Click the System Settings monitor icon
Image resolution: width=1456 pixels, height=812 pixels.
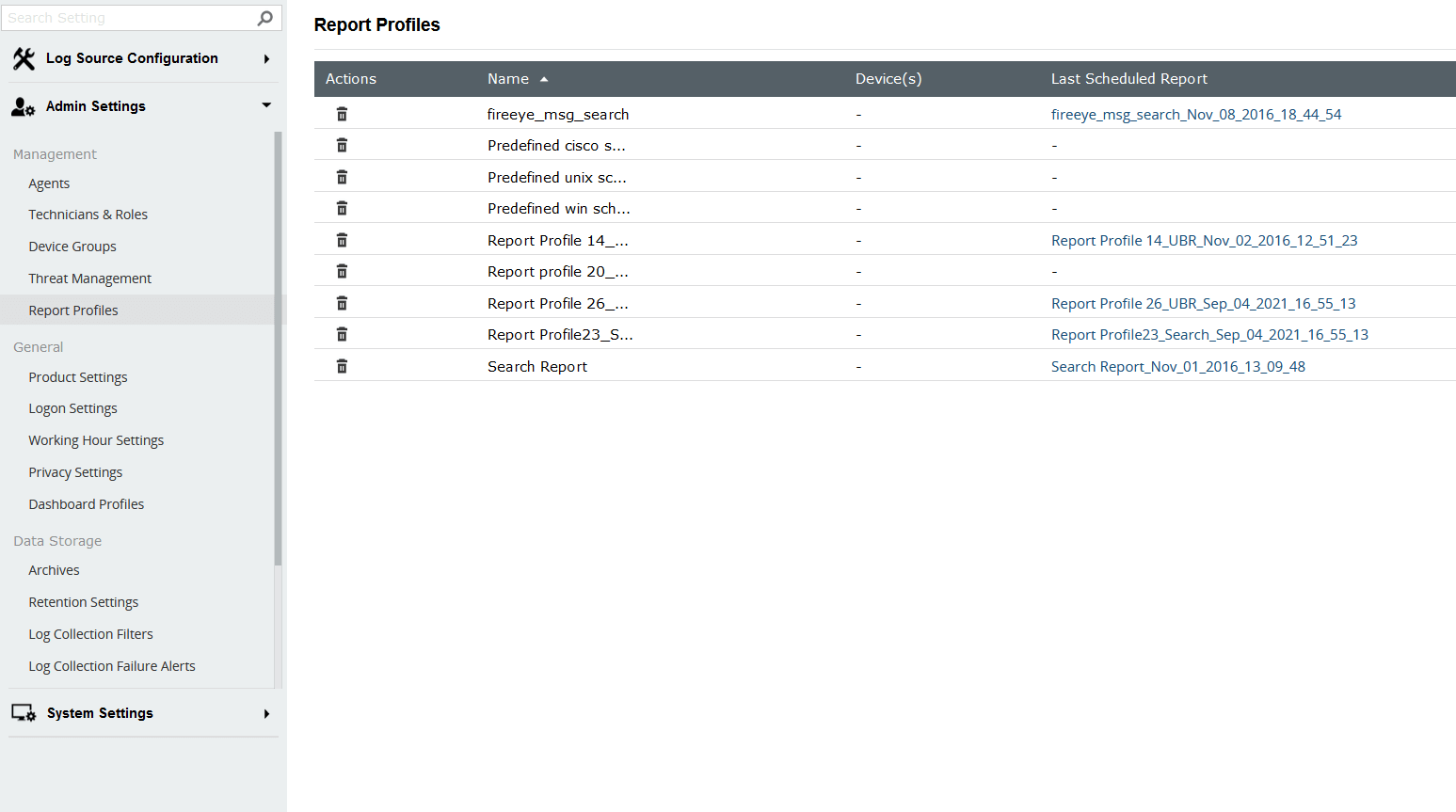coord(23,712)
